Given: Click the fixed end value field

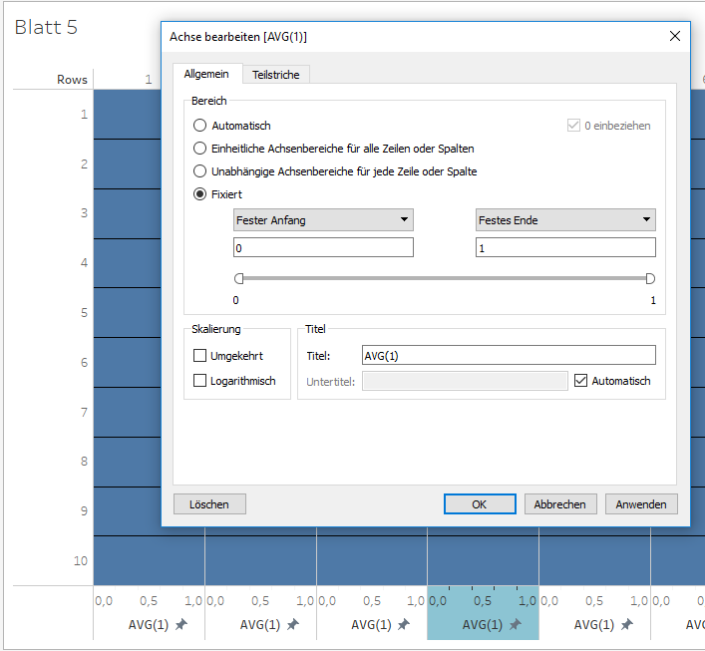Looking at the screenshot, I should (x=566, y=248).
